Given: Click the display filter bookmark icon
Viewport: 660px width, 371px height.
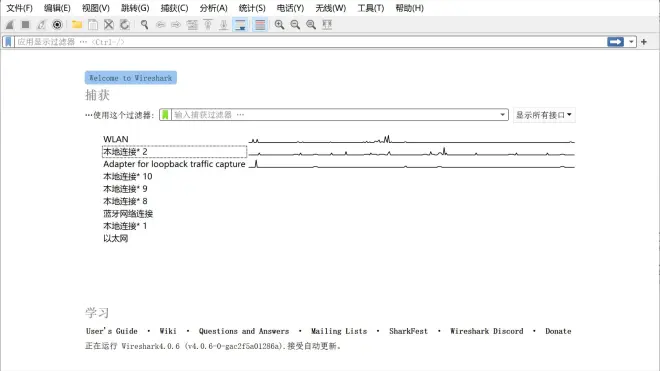Looking at the screenshot, I should pyautogui.click(x=8, y=42).
